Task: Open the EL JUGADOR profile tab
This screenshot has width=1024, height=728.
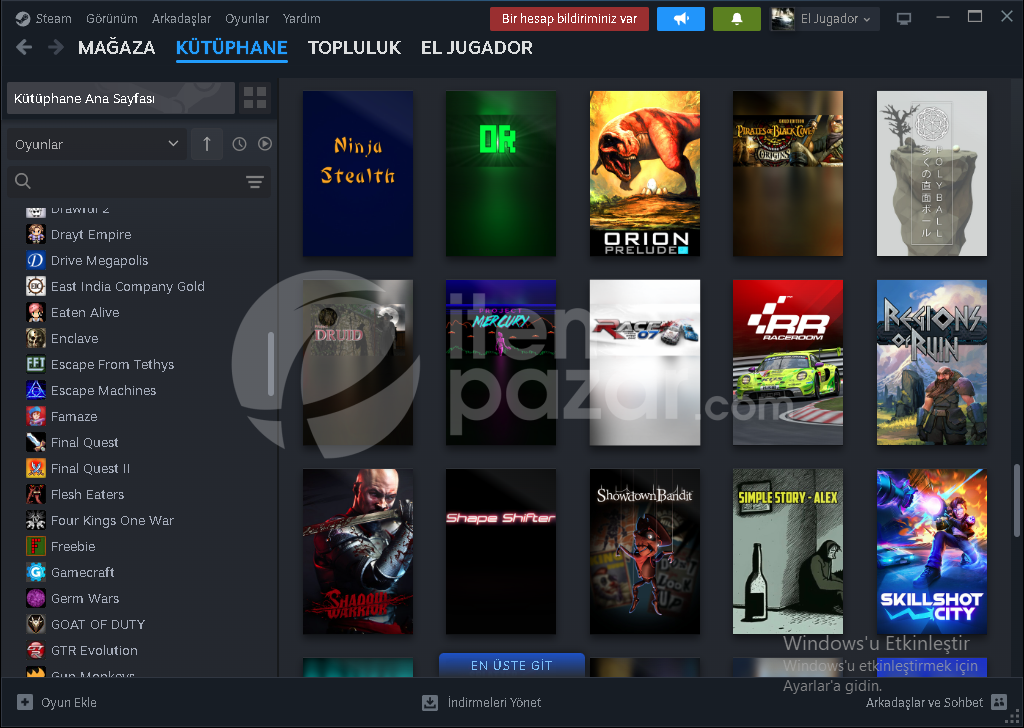Action: click(x=477, y=48)
